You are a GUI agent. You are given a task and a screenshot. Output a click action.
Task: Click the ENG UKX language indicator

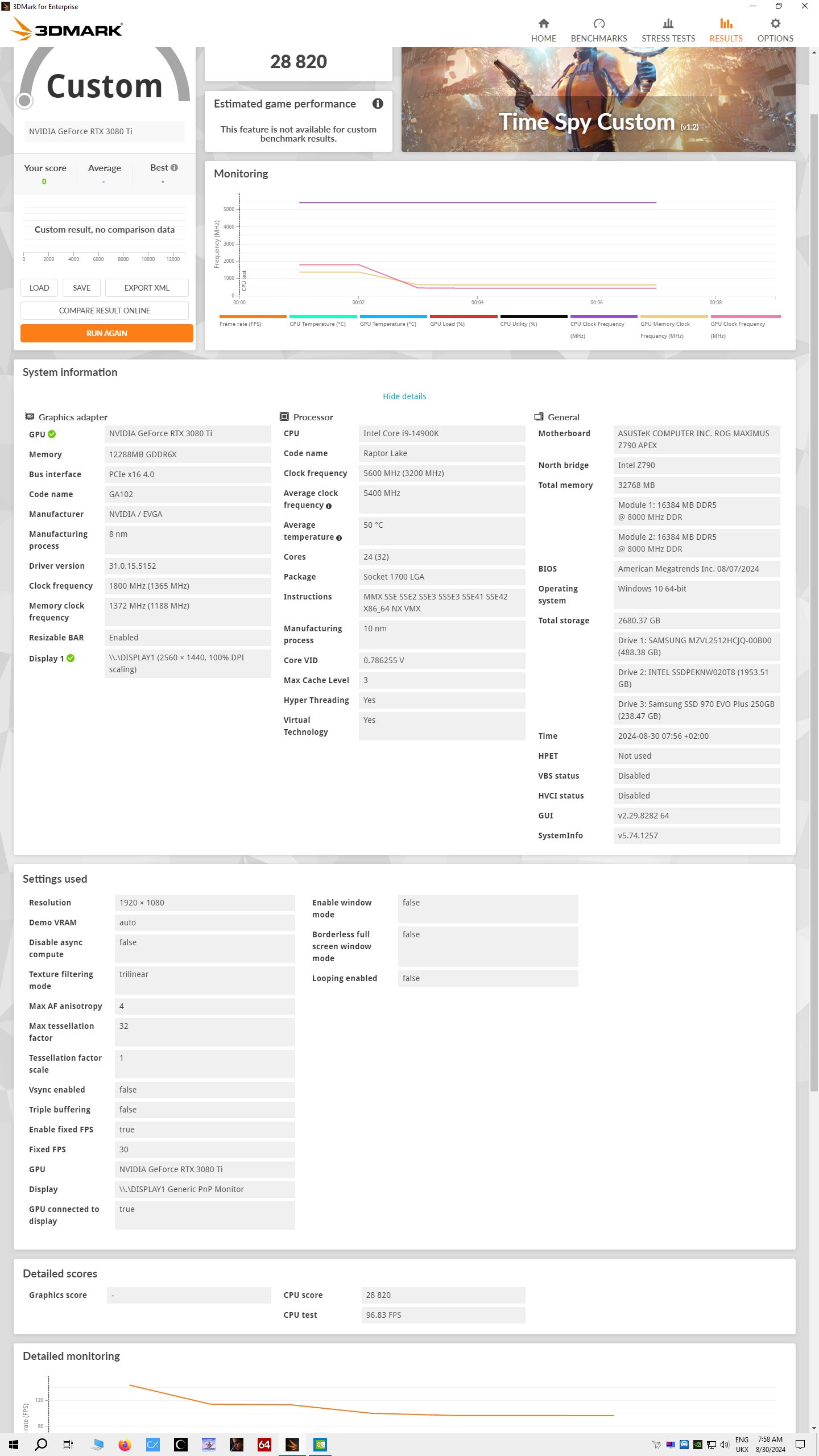coord(742,1445)
